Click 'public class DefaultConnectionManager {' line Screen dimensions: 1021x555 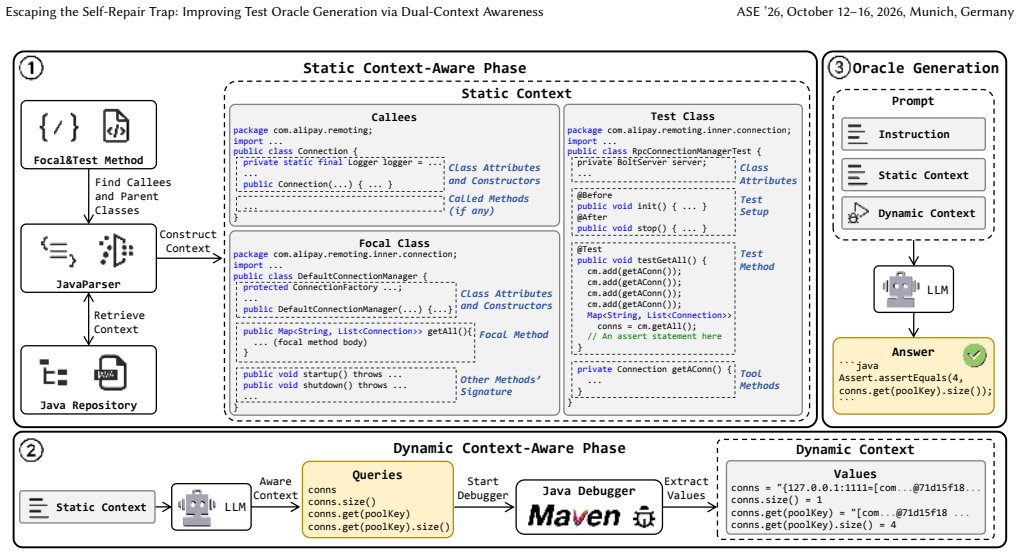330,276
